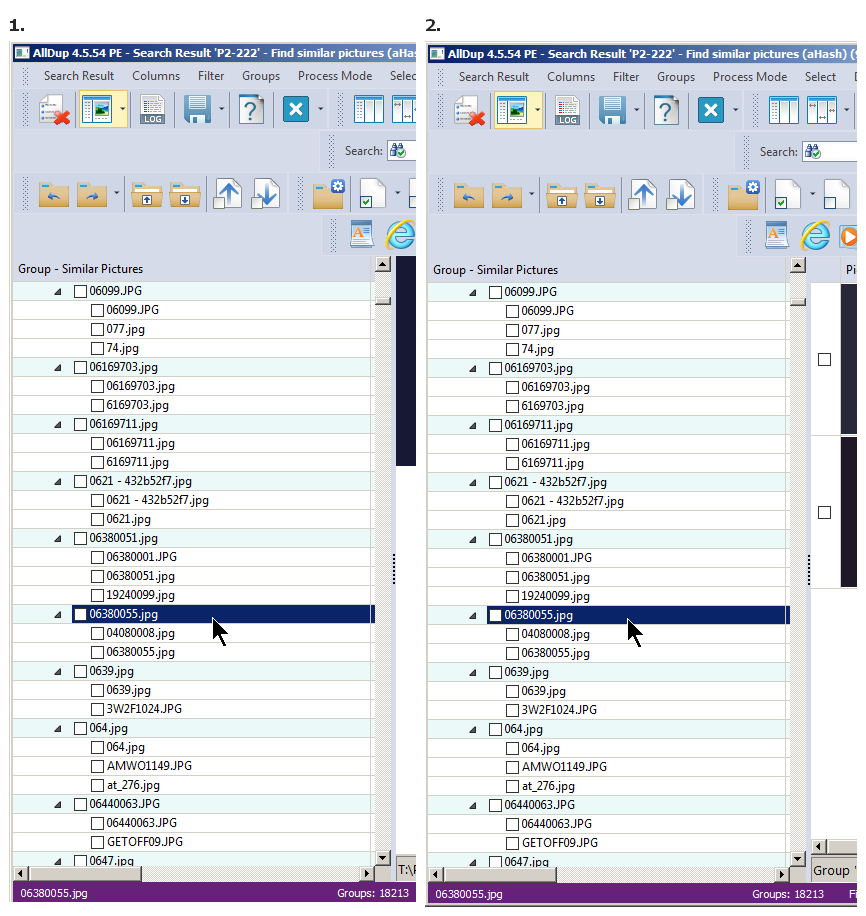The image size is (866, 916).
Task: Click the orange play icon in screenshot 2
Action: pyautogui.click(x=849, y=235)
